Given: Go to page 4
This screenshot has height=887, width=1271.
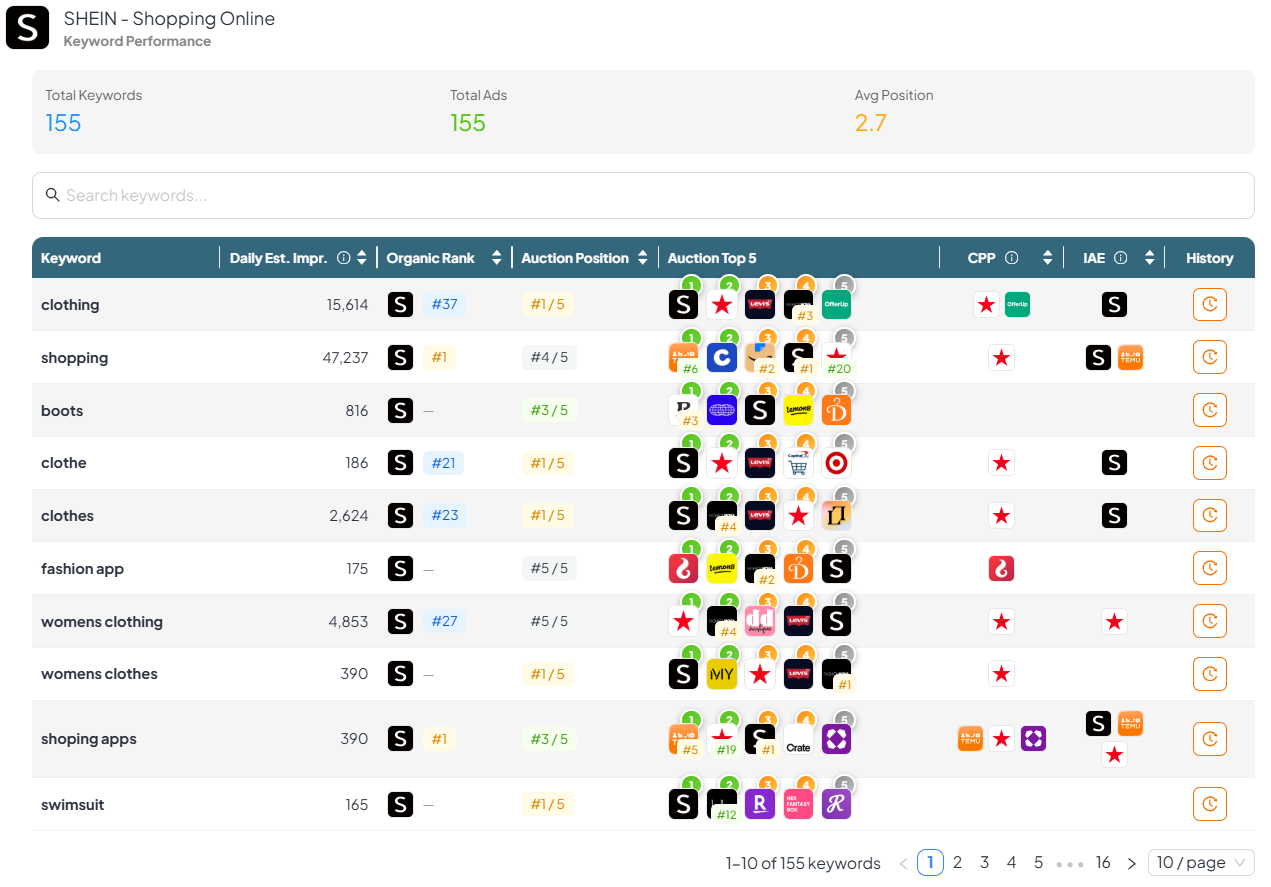Looking at the screenshot, I should coord(1012,862).
